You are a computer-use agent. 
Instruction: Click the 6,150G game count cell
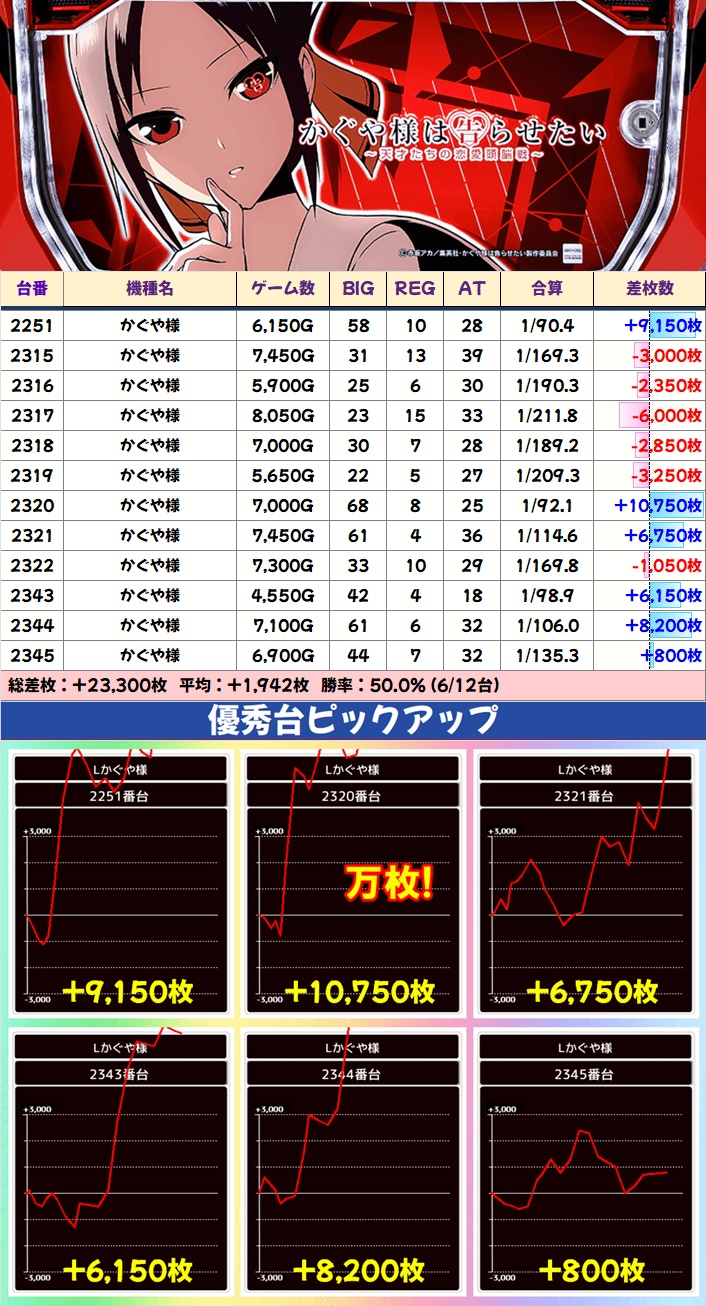[282, 325]
